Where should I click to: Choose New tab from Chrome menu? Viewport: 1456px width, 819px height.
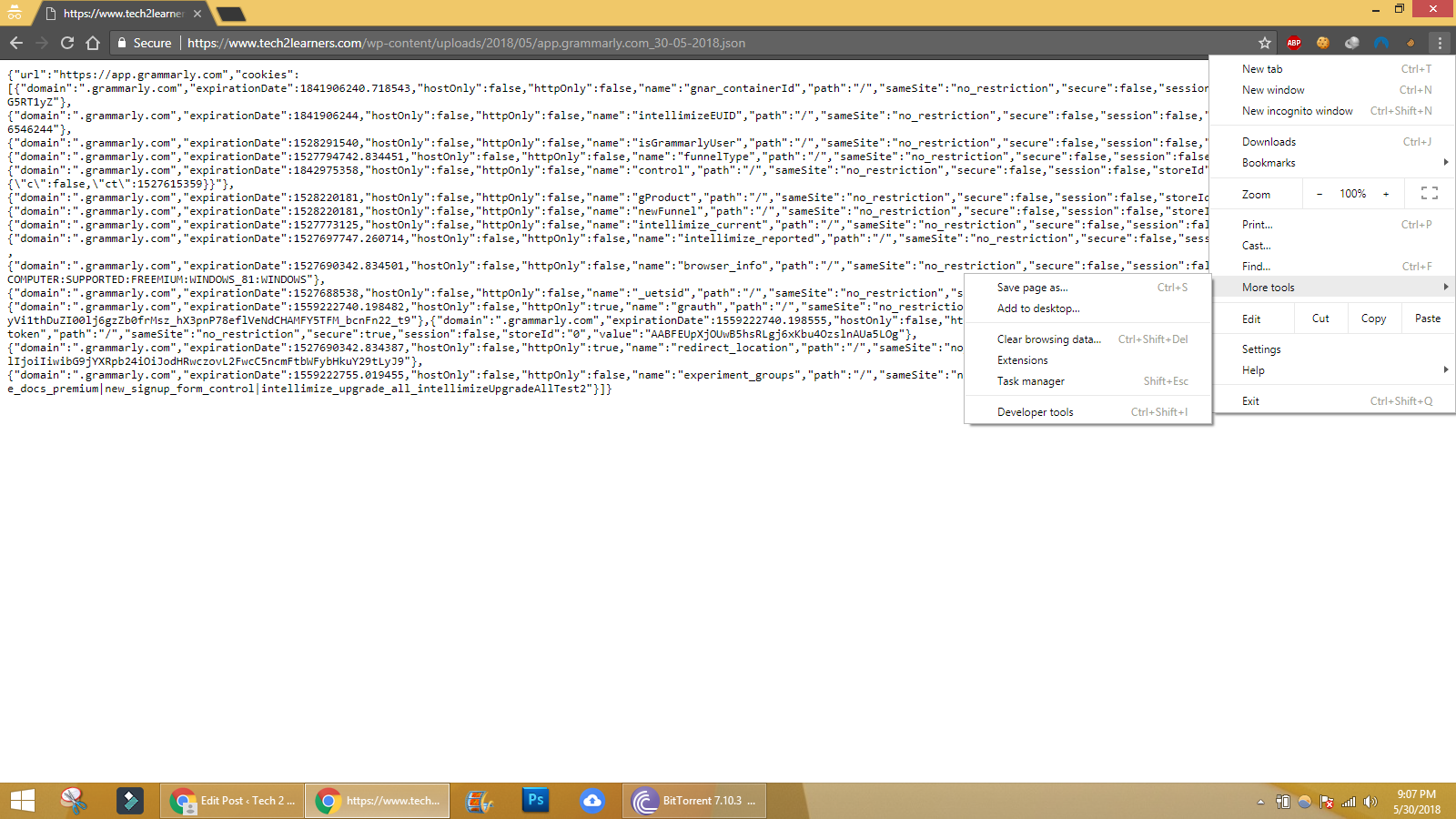(1333, 69)
